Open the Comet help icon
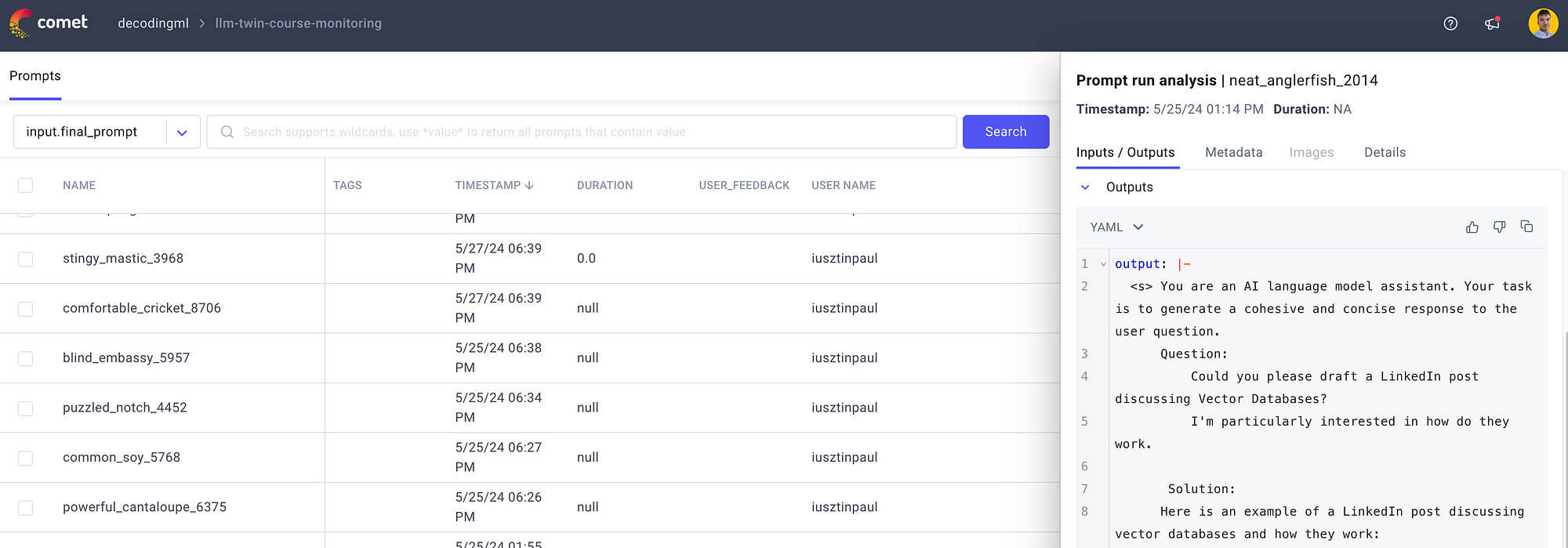The height and width of the screenshot is (548, 1568). [x=1450, y=24]
